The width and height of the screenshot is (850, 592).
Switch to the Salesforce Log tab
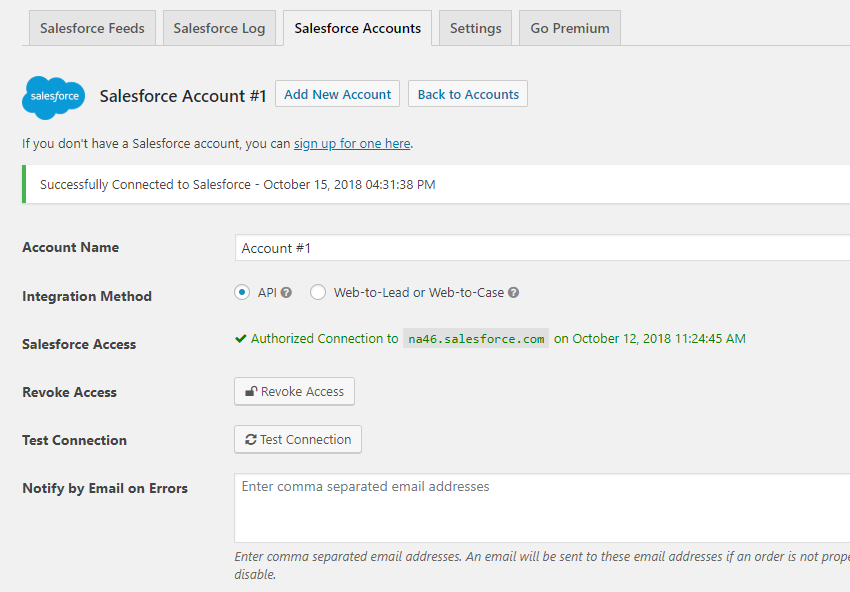(x=219, y=28)
